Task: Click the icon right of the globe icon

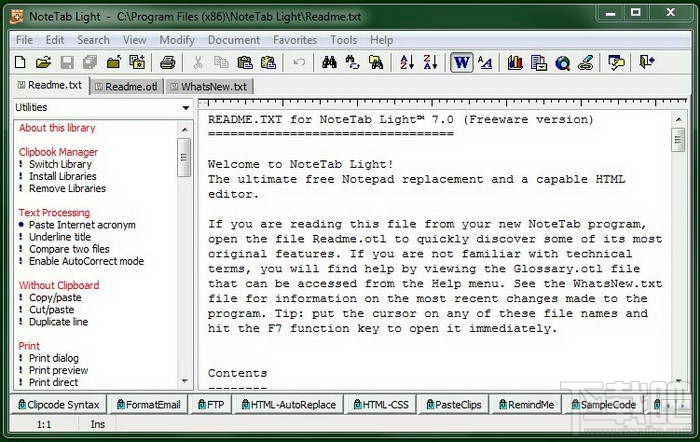Action: pos(586,62)
